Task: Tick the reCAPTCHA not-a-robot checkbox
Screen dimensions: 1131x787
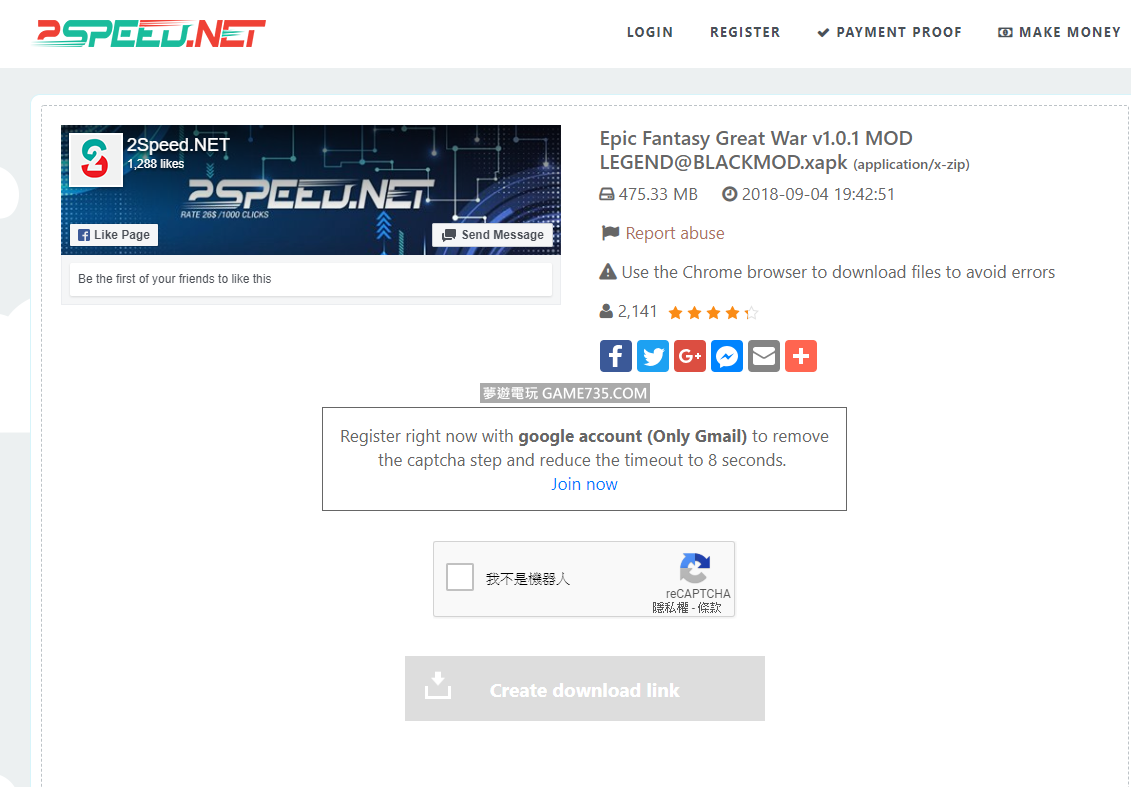Action: [459, 577]
